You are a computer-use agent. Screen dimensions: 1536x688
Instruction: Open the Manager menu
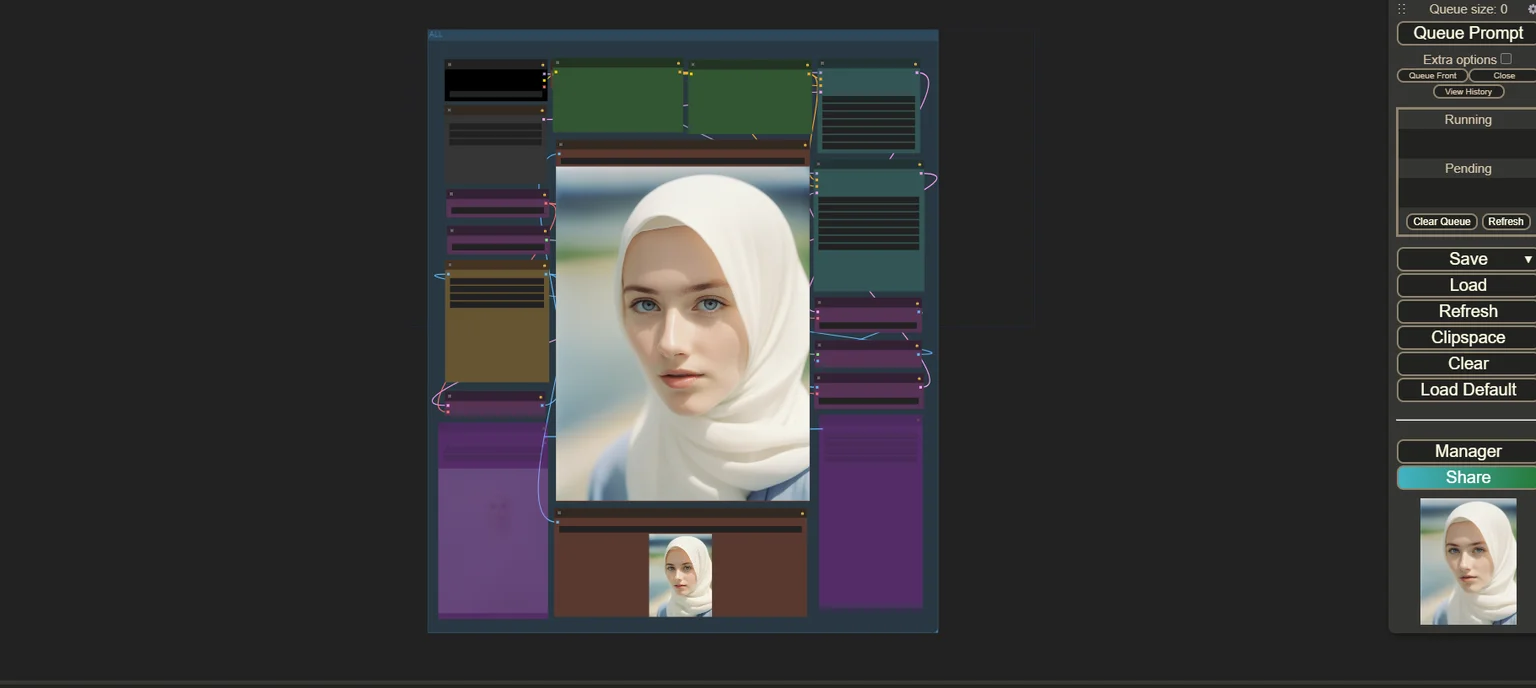[x=1467, y=451]
